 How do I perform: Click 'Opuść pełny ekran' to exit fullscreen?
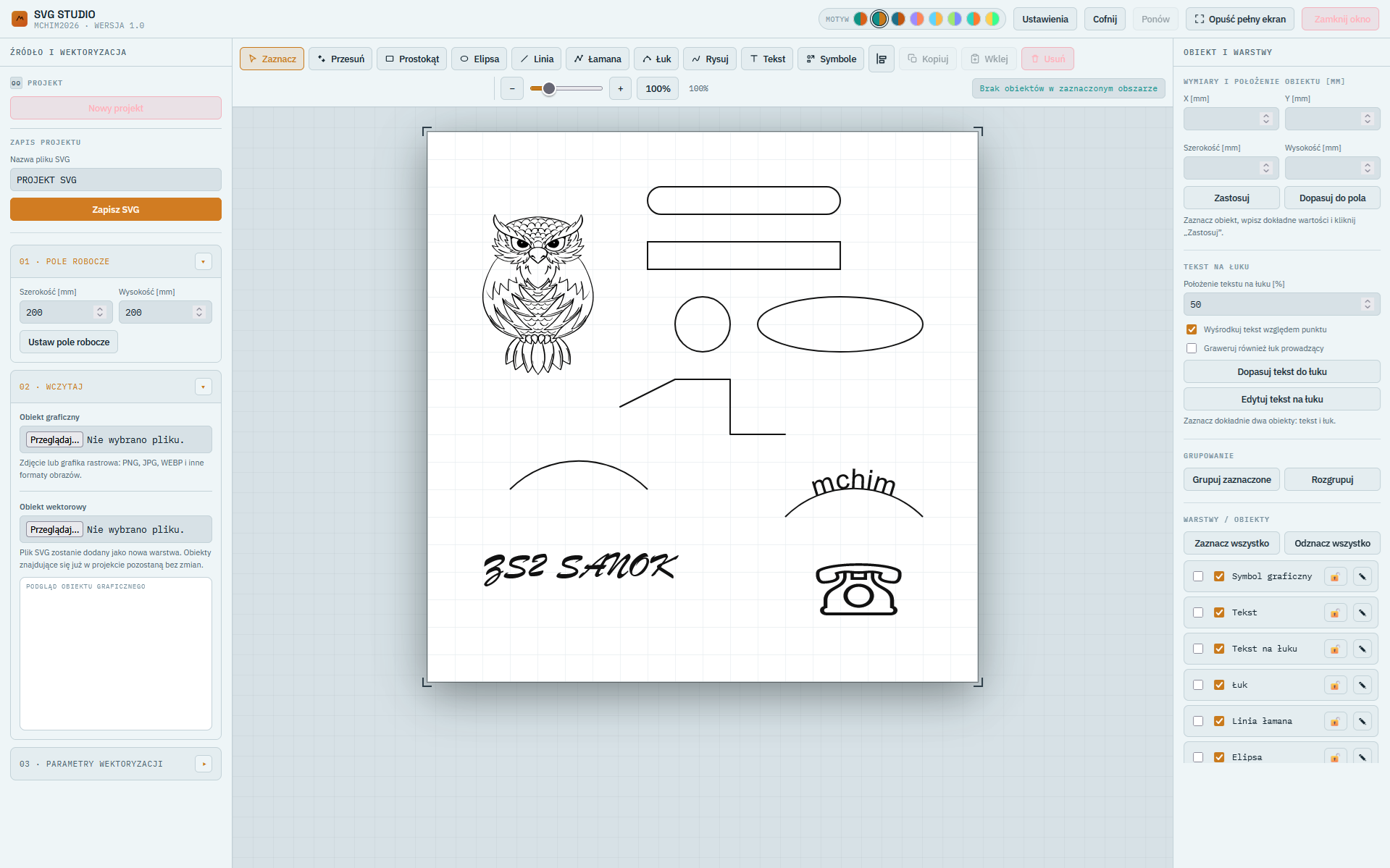(1240, 19)
